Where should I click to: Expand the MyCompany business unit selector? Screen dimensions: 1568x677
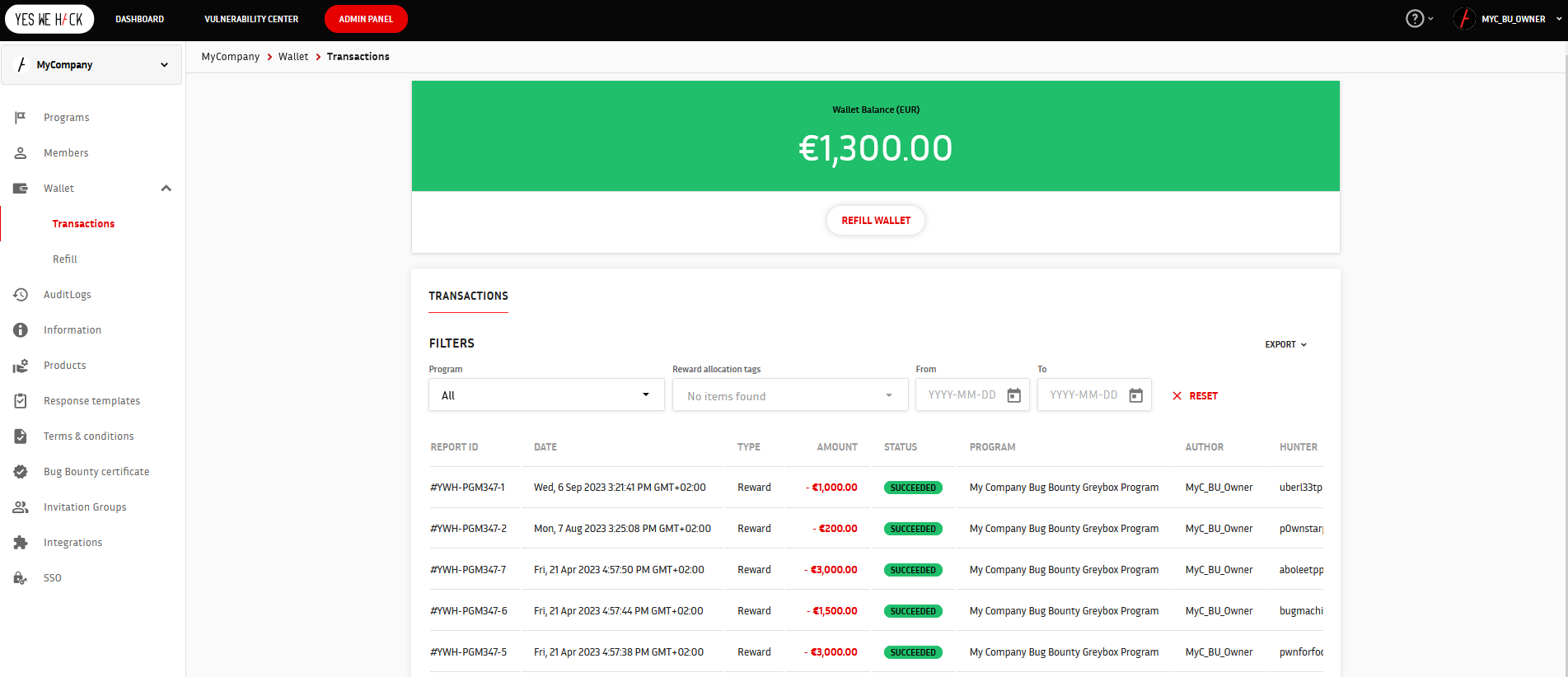click(91, 65)
